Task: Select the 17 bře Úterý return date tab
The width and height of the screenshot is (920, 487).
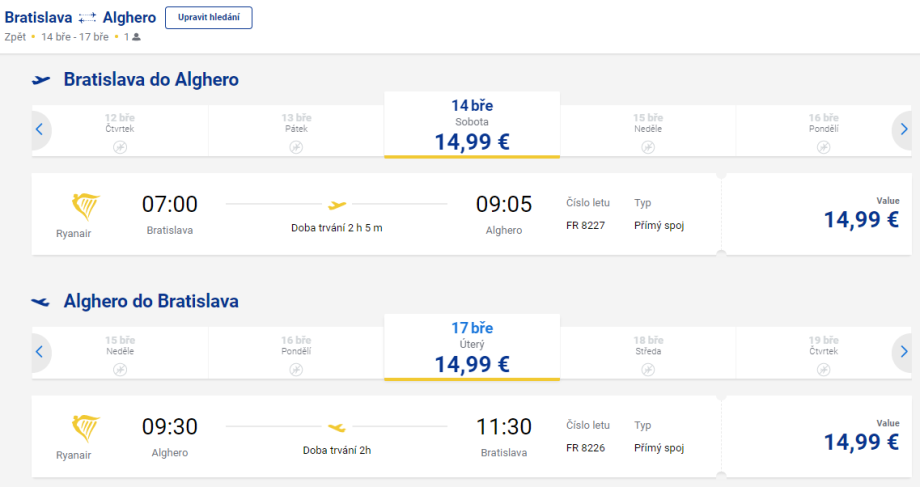Action: click(472, 347)
